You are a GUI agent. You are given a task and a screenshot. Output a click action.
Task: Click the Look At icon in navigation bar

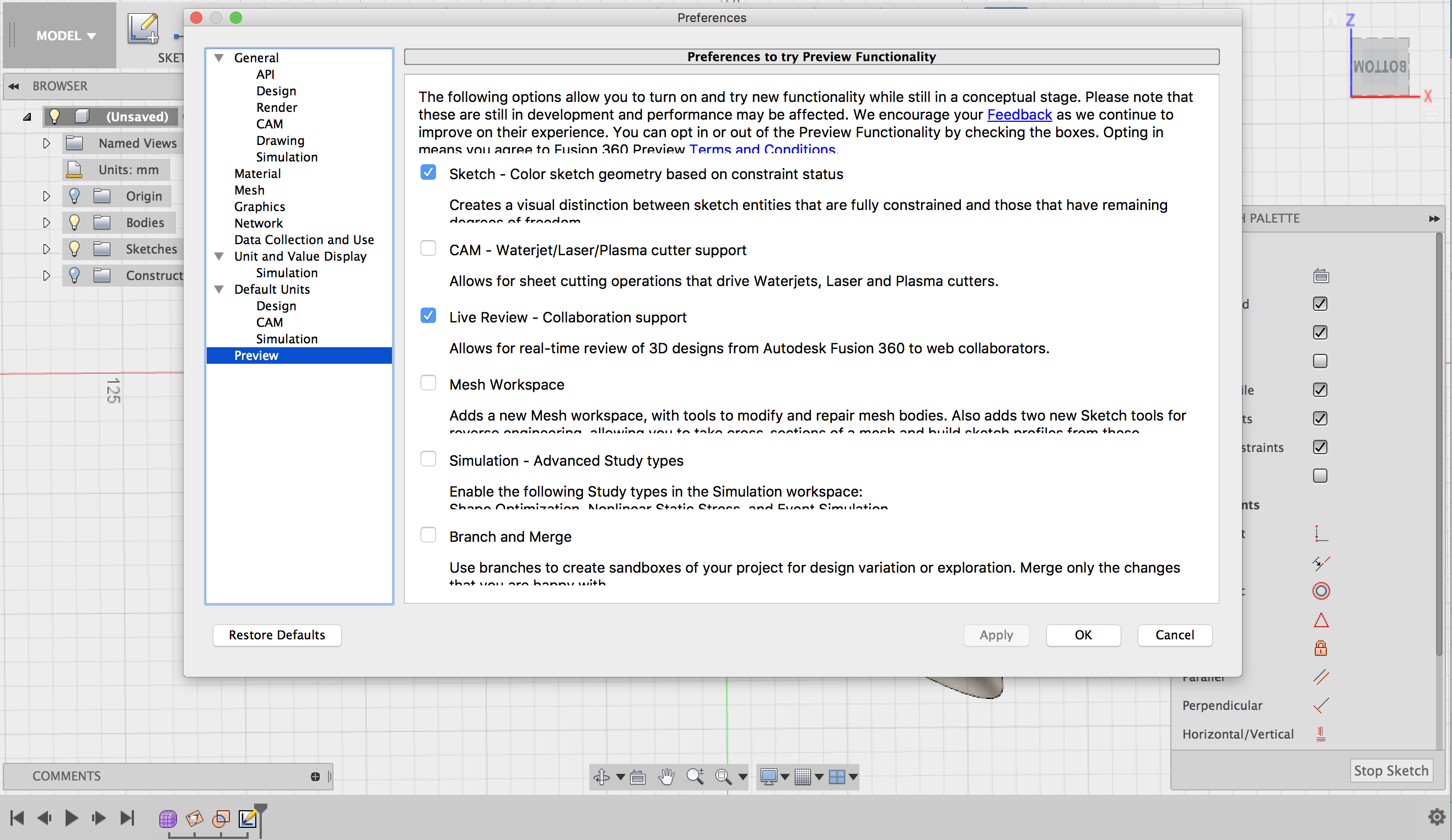tap(638, 777)
